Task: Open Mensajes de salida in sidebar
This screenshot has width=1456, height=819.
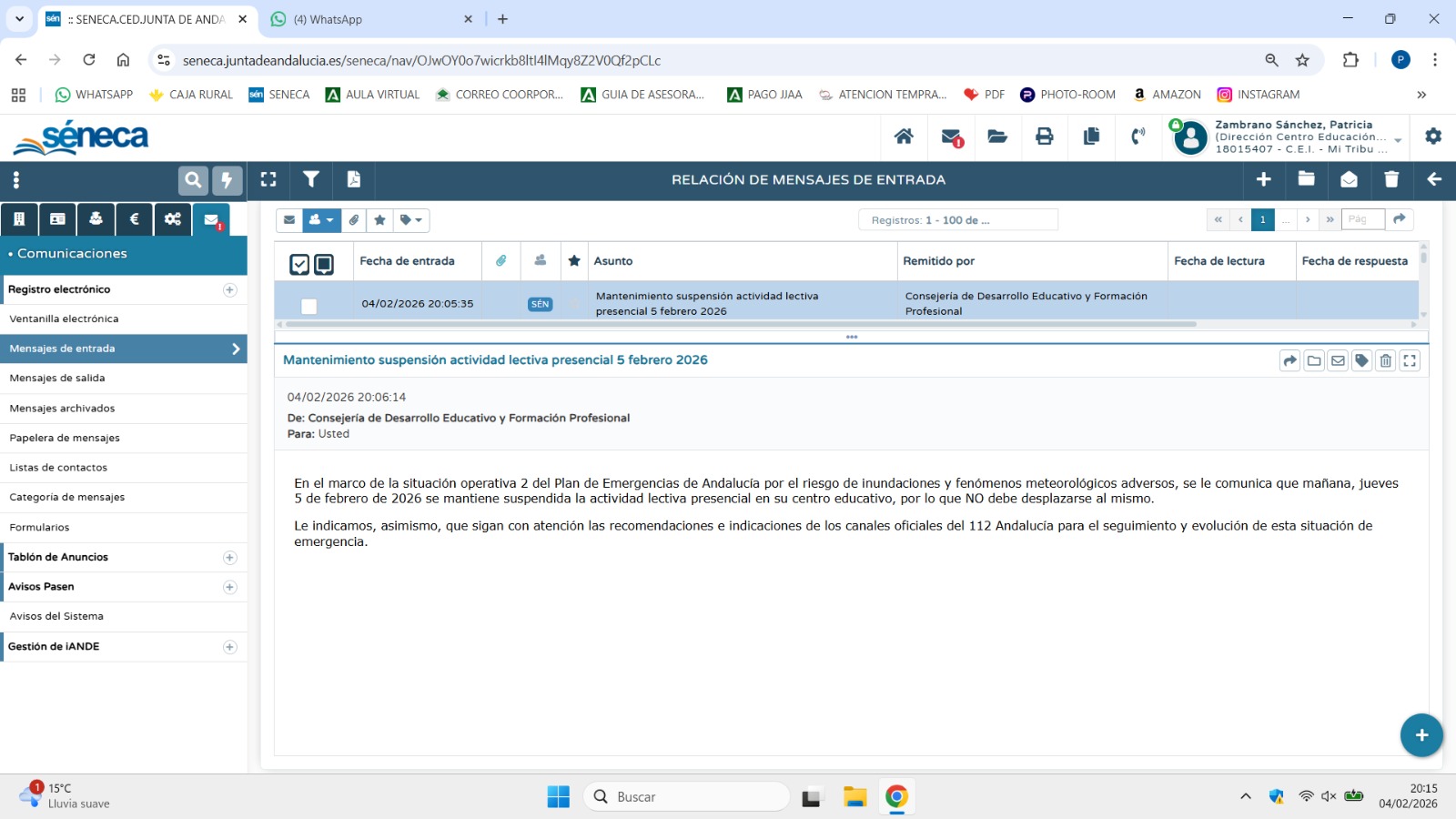Action: 57,379
